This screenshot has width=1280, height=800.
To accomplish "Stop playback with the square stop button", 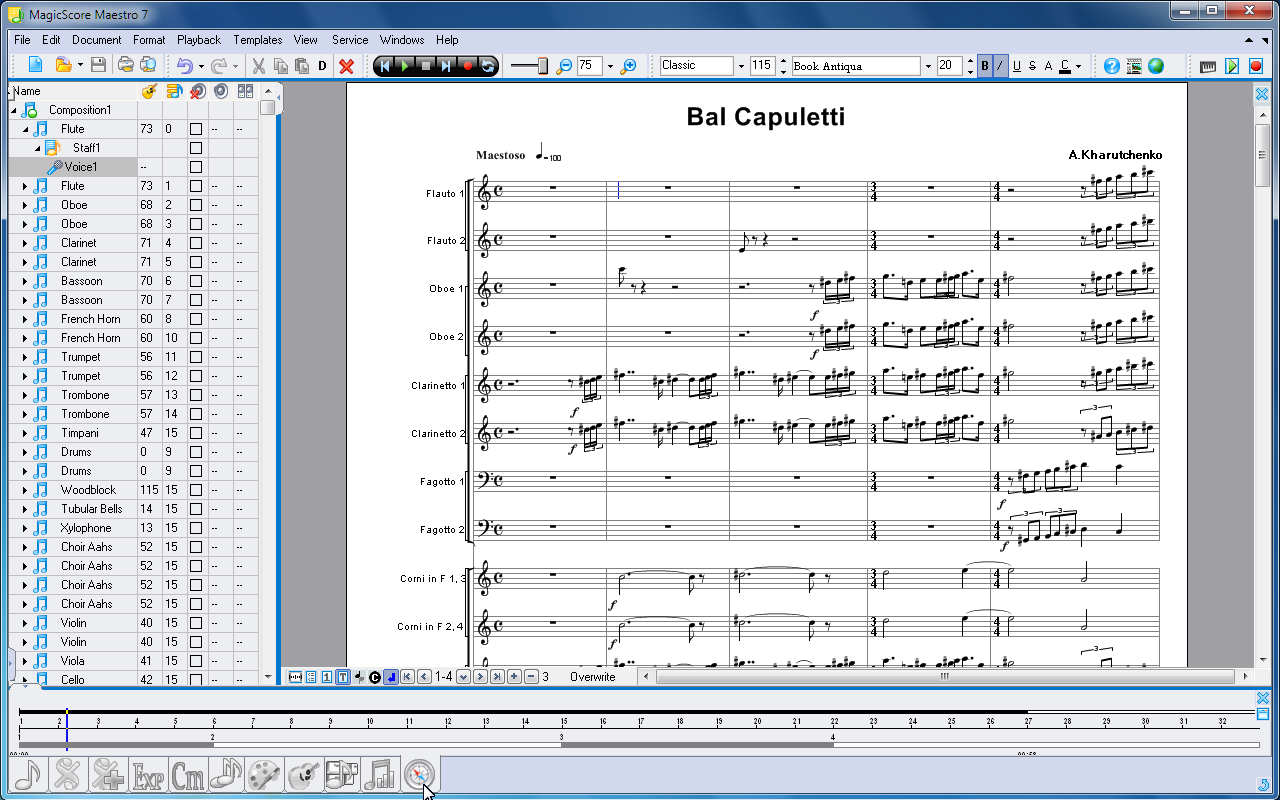I will [x=425, y=66].
